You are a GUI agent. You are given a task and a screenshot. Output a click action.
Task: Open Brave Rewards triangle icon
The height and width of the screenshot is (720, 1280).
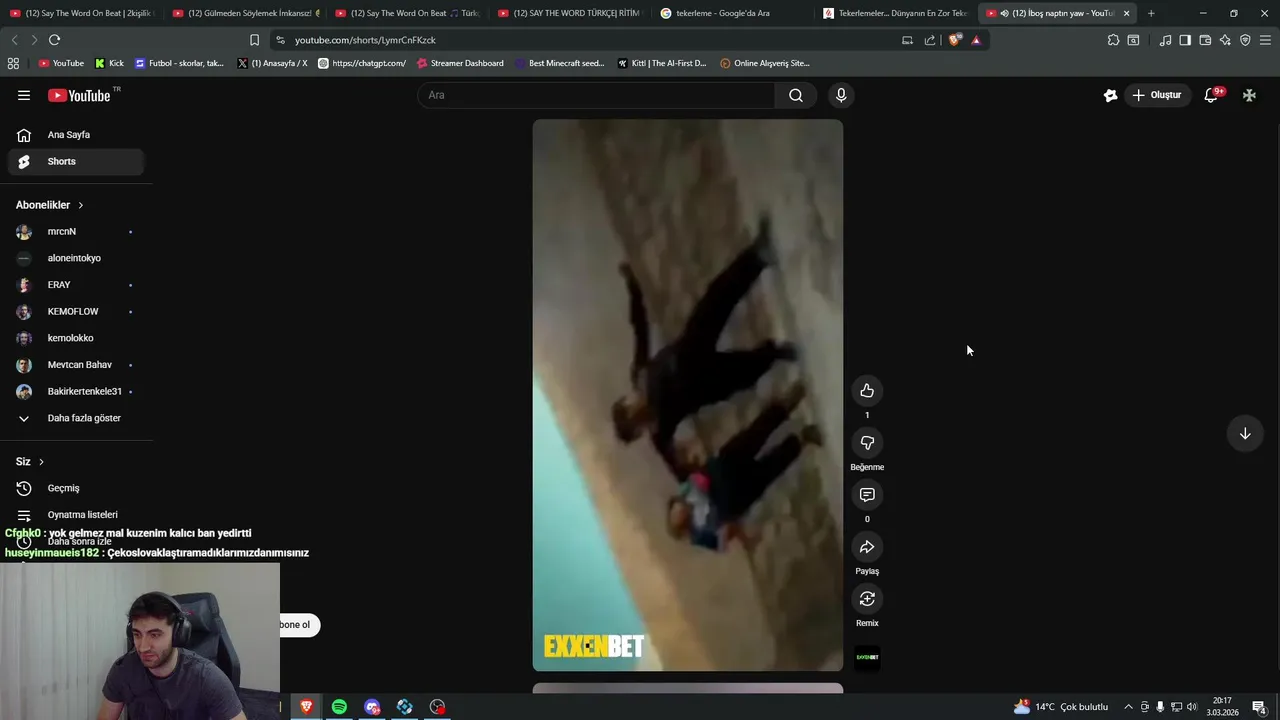976,40
